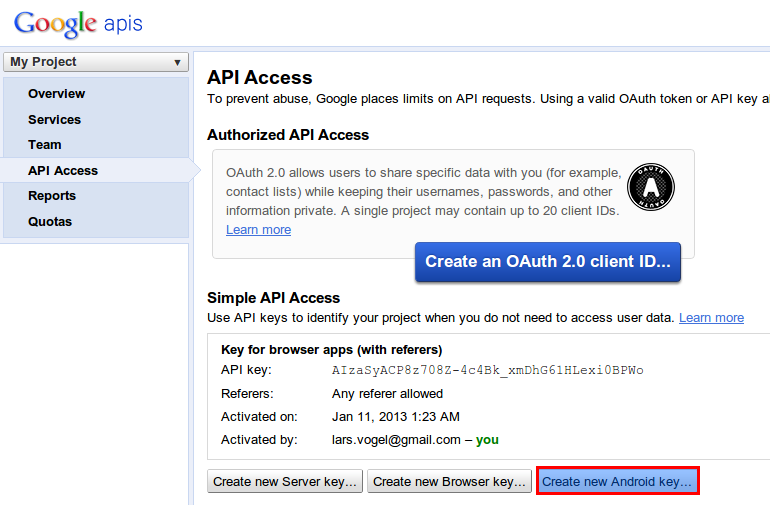The height and width of the screenshot is (505, 770).
Task: Click the Google apis logo
Action: (78, 23)
